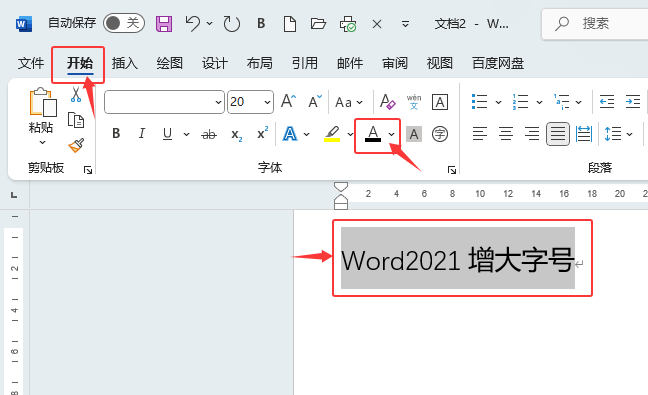Switch to the 设计 tab

[215, 63]
